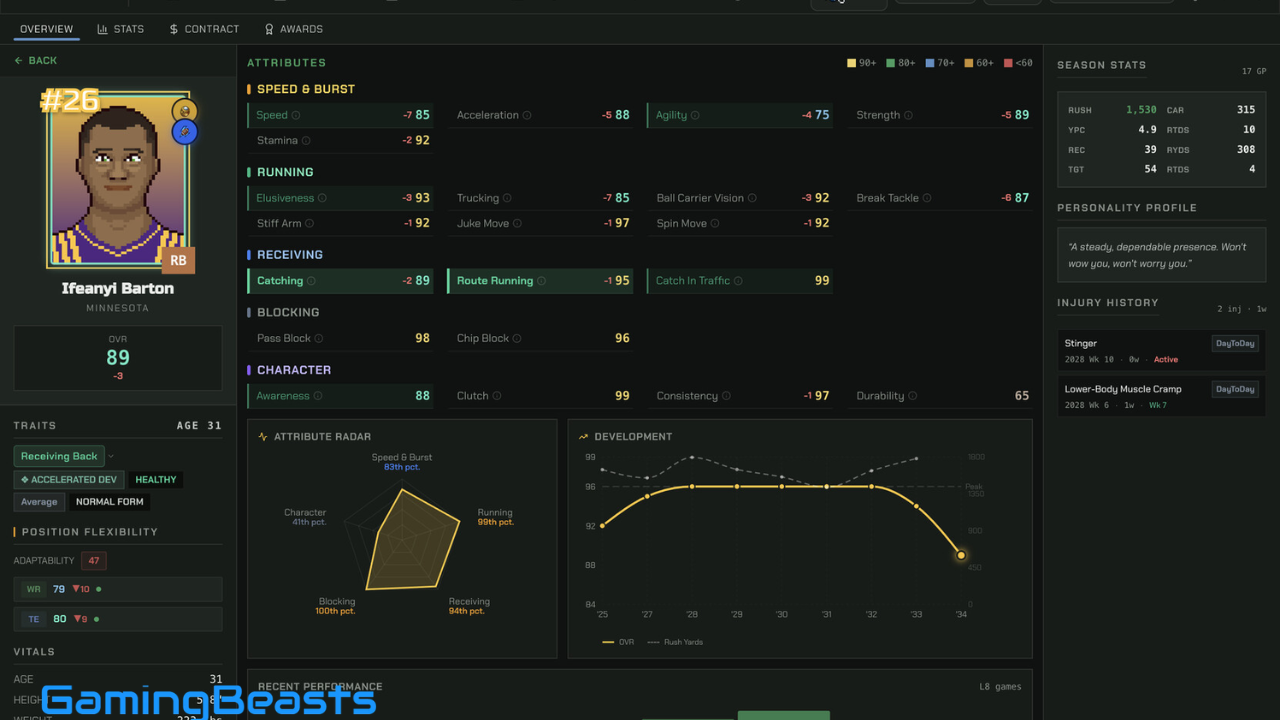
Task: Open the Lower-Body Muscle Cramp injury entry
Action: point(1161,397)
